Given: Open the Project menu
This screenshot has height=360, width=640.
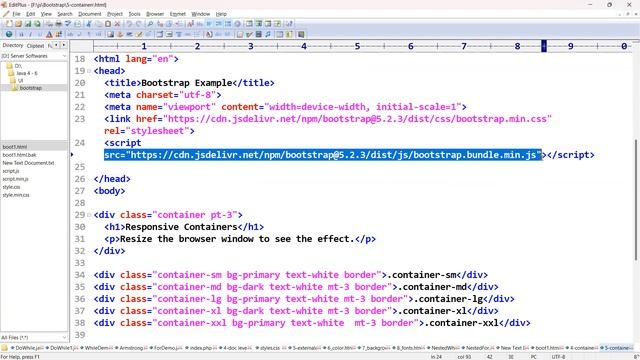Looking at the screenshot, I should coord(115,14).
